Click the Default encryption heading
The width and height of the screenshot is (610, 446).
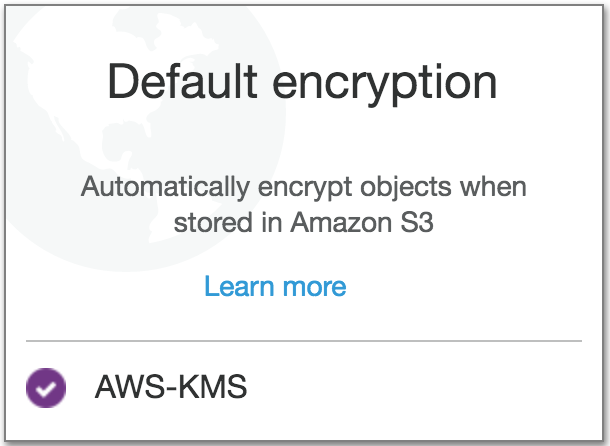(x=303, y=82)
